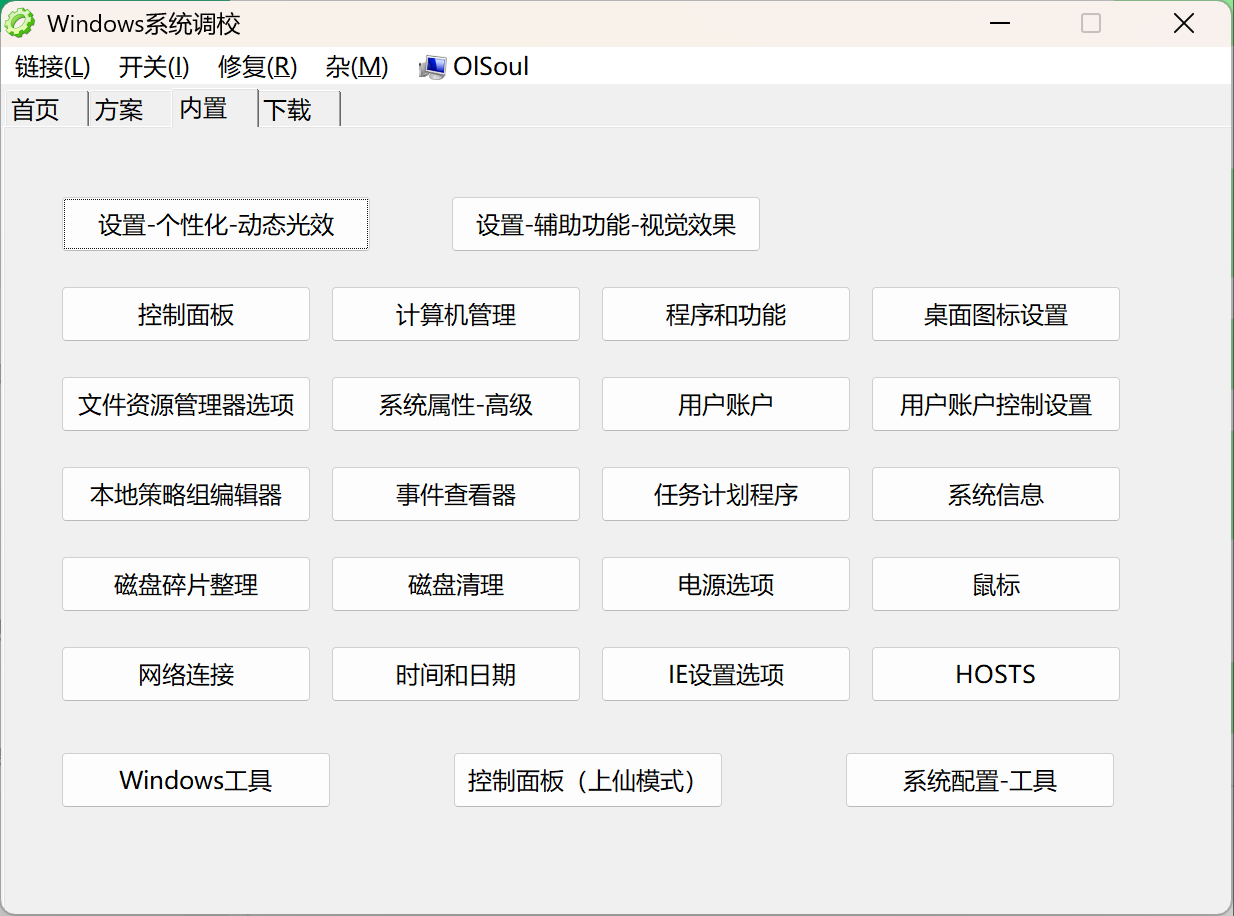Open Windows工具
The width and height of the screenshot is (1234, 916).
[196, 780]
